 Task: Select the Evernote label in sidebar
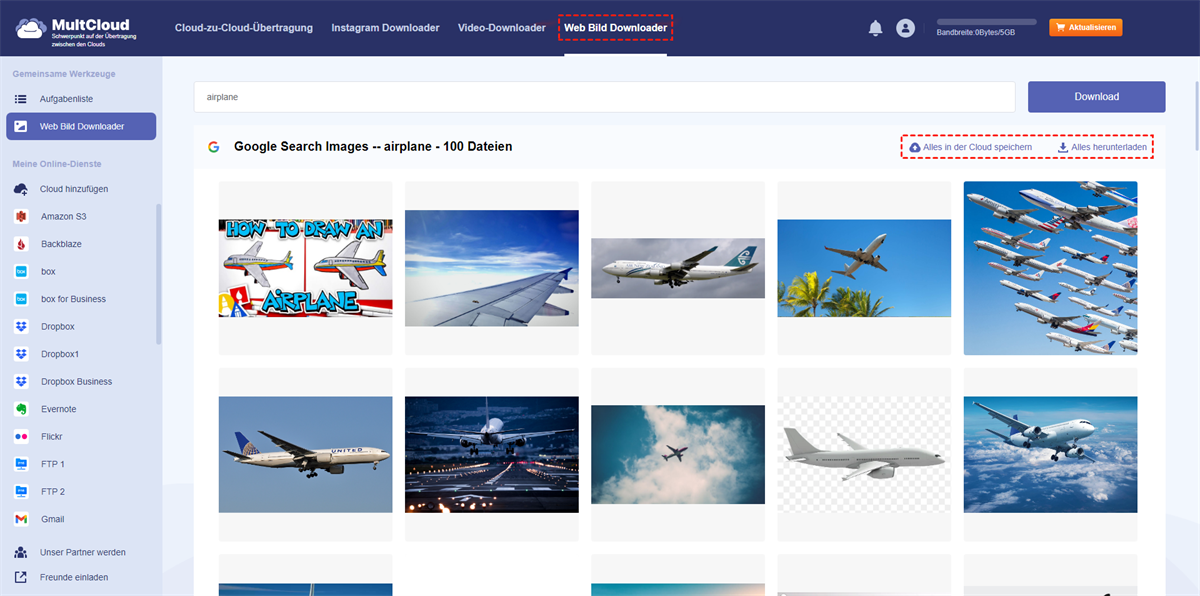[59, 409]
